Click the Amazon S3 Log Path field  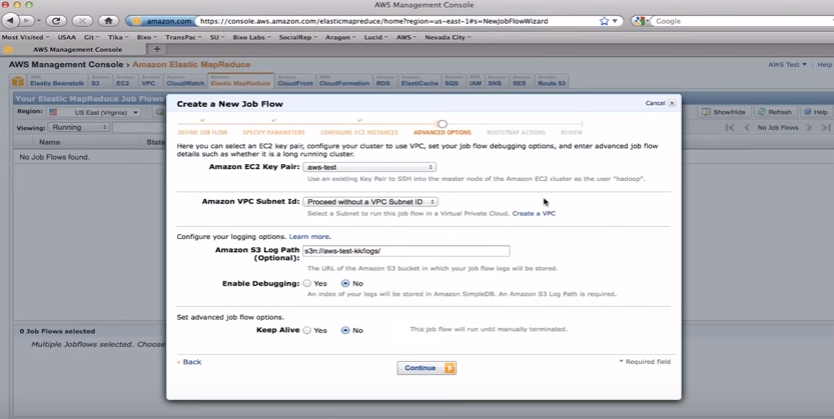coord(406,250)
